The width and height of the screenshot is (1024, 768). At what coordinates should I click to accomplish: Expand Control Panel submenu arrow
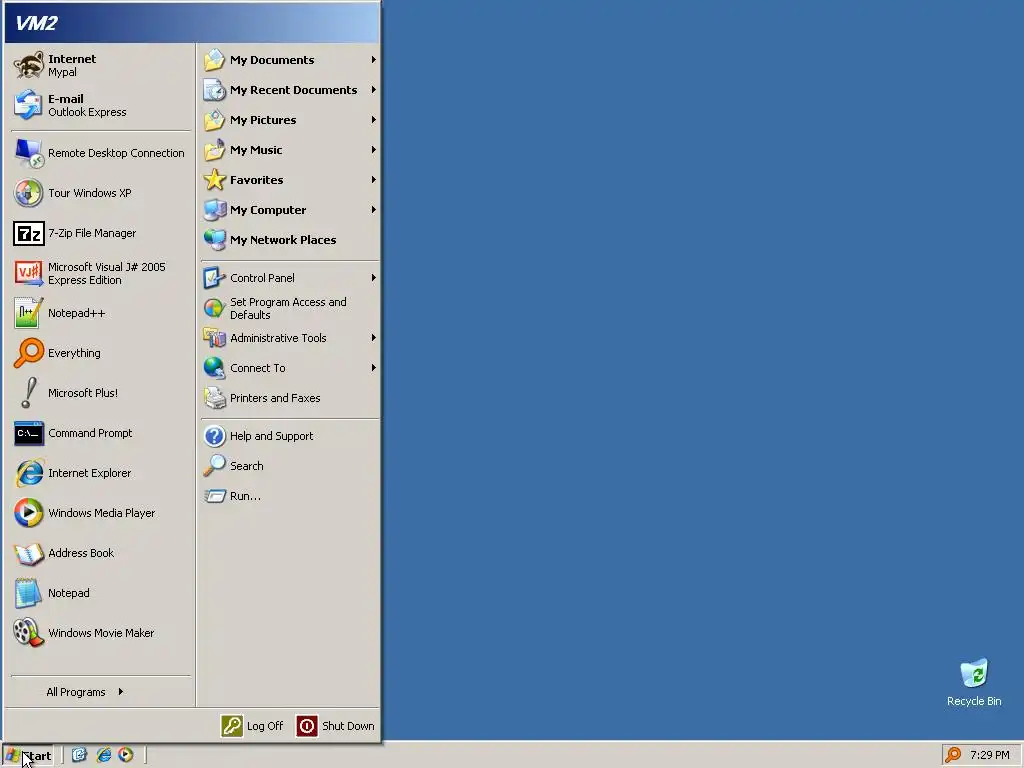click(x=374, y=278)
